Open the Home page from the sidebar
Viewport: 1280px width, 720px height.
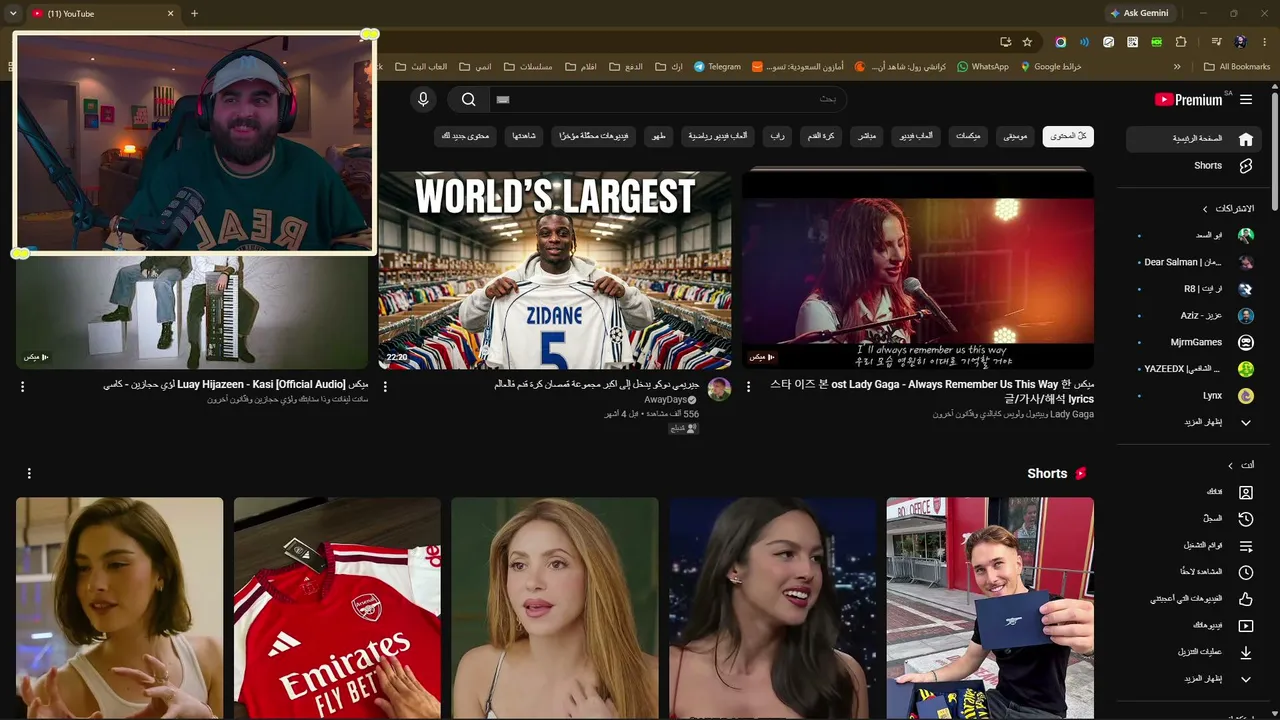[1194, 139]
